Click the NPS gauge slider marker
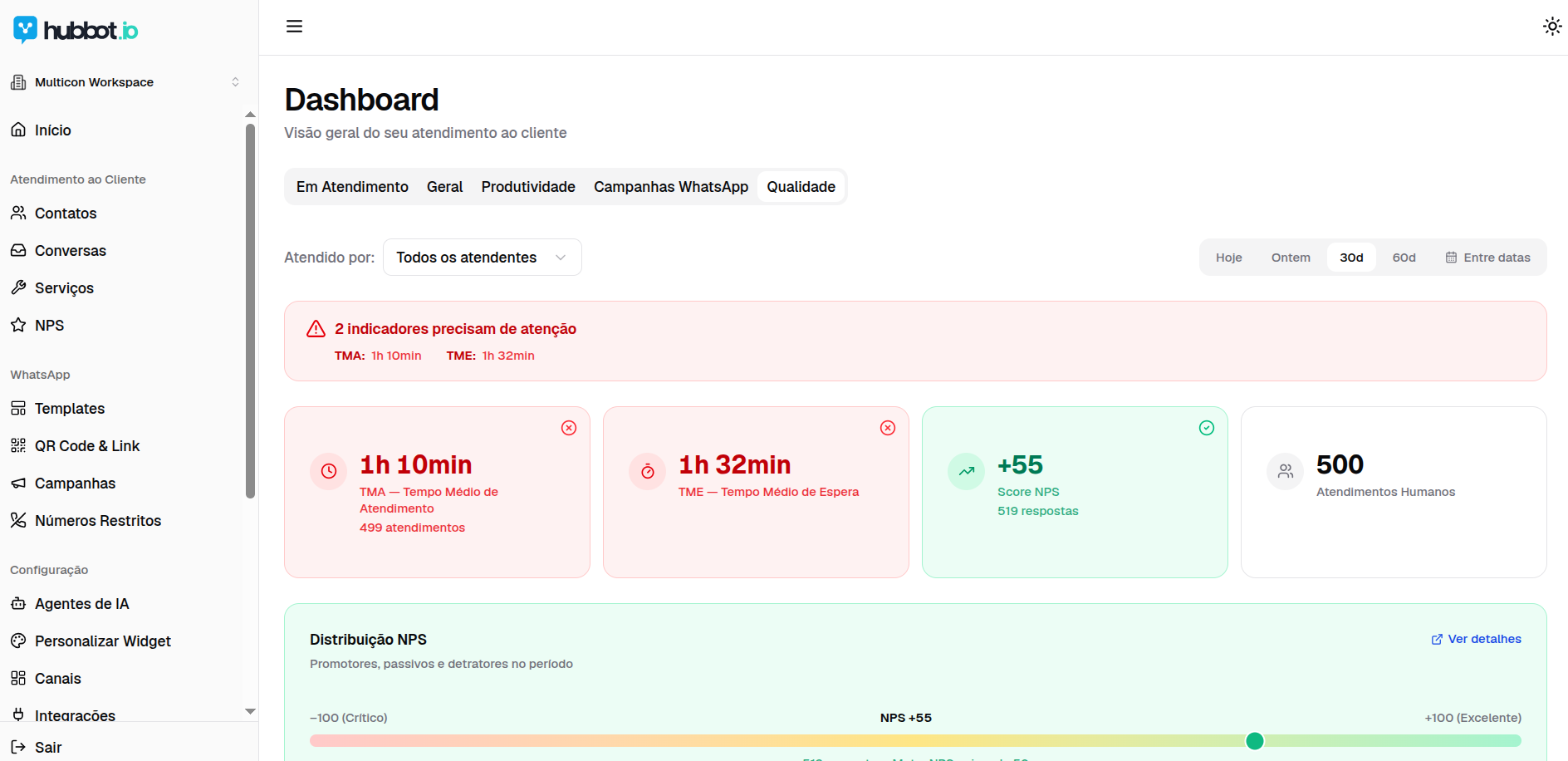Screen dimensions: 1568x761 (1255, 741)
